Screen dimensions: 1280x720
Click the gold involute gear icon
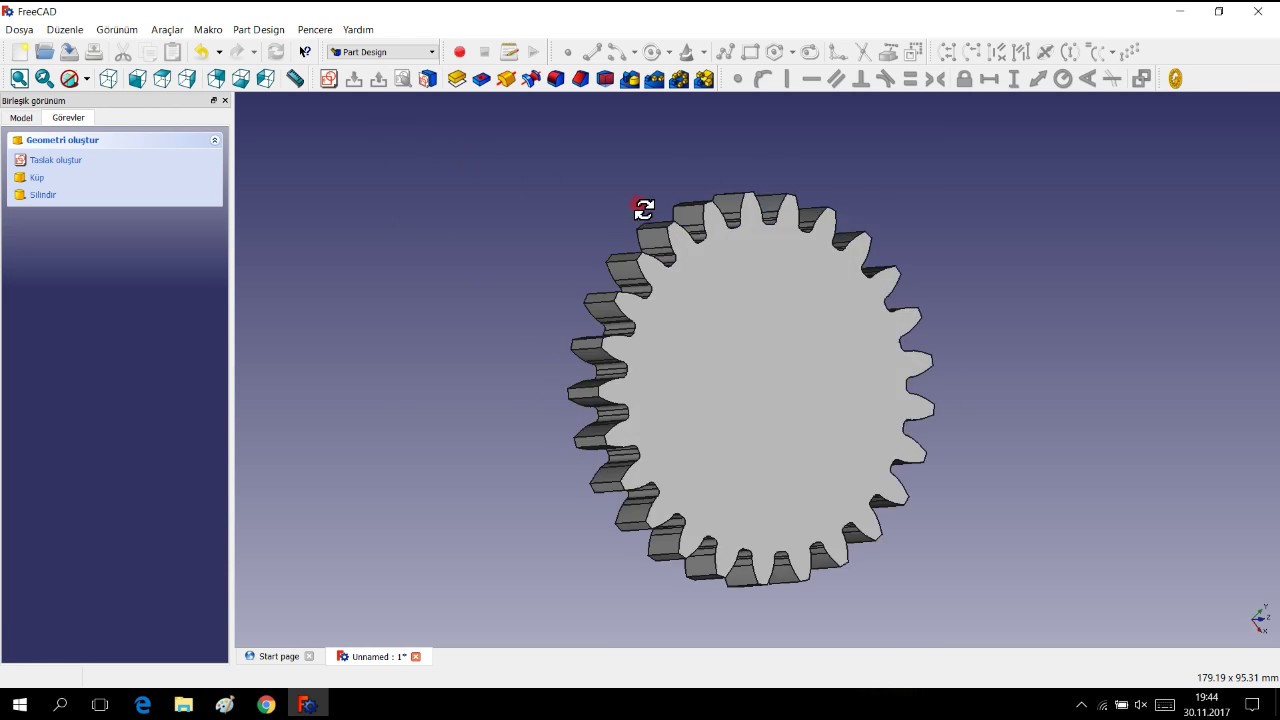tap(1175, 79)
